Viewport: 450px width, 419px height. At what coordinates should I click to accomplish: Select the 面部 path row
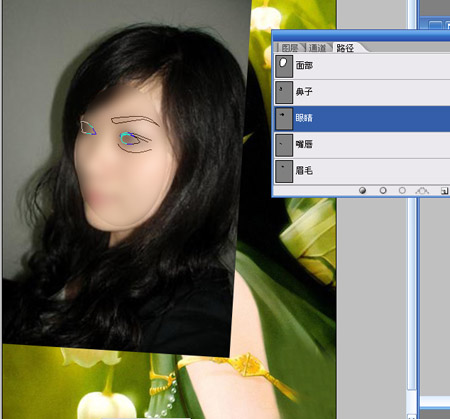(x=362, y=66)
